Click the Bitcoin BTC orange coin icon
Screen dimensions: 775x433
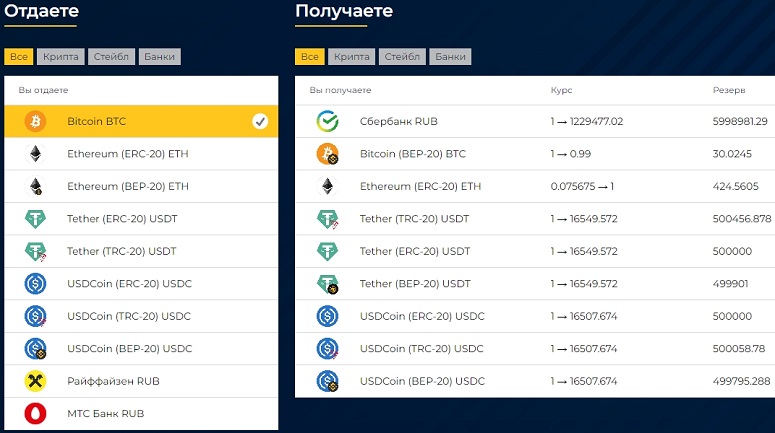point(35,121)
